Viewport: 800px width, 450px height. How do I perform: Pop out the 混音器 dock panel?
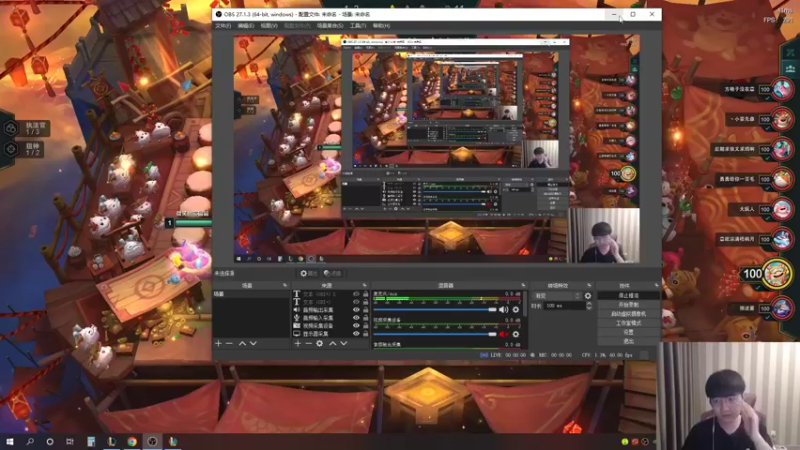tap(523, 285)
